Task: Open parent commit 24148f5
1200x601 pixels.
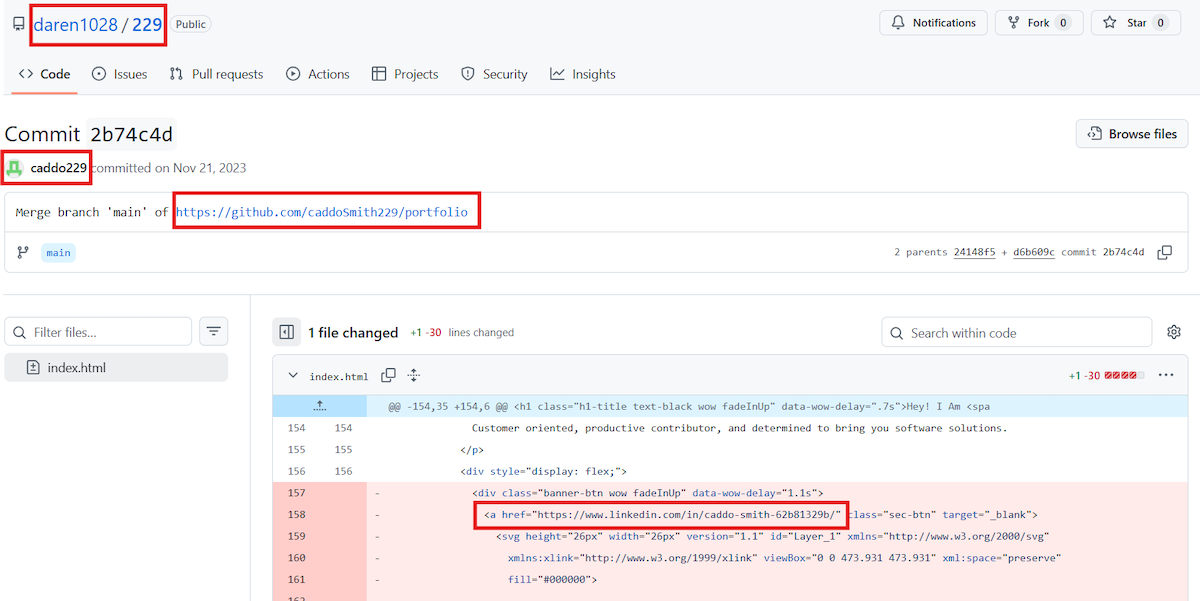Action: (x=974, y=253)
